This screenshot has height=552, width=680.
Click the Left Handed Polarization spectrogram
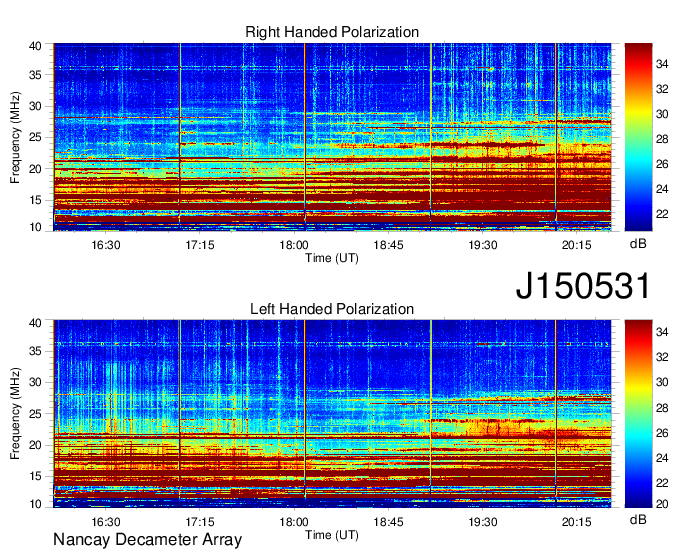click(332, 414)
